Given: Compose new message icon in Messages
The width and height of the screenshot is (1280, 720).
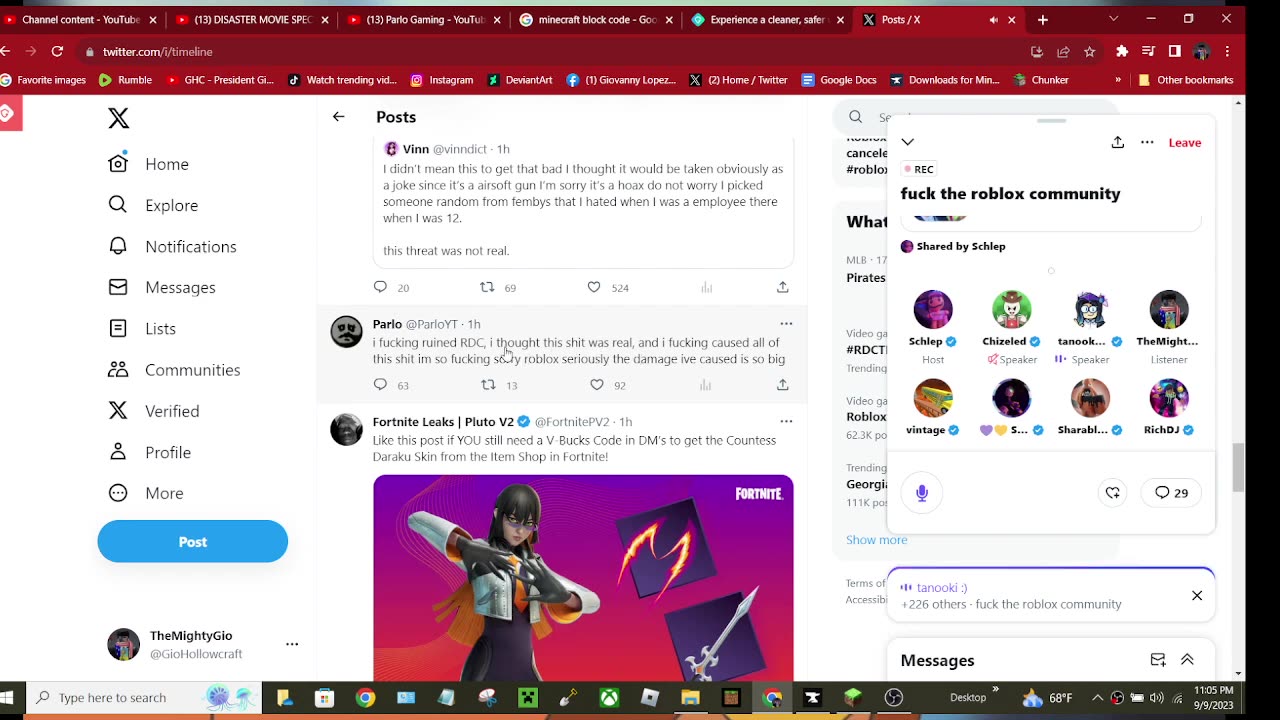Looking at the screenshot, I should point(1158,660).
